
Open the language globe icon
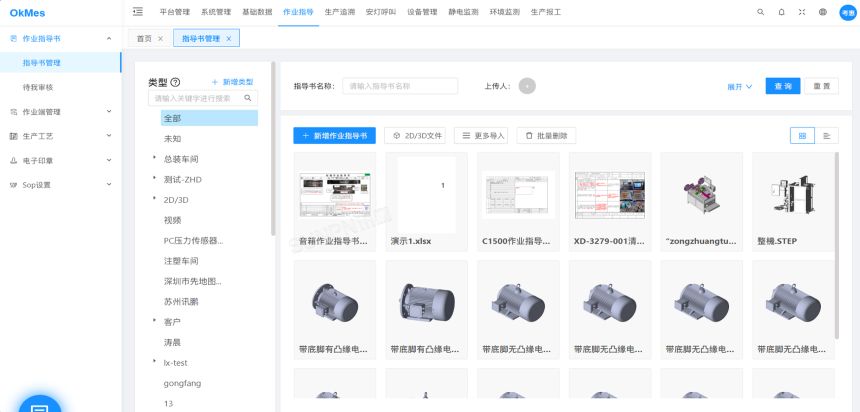(x=823, y=12)
